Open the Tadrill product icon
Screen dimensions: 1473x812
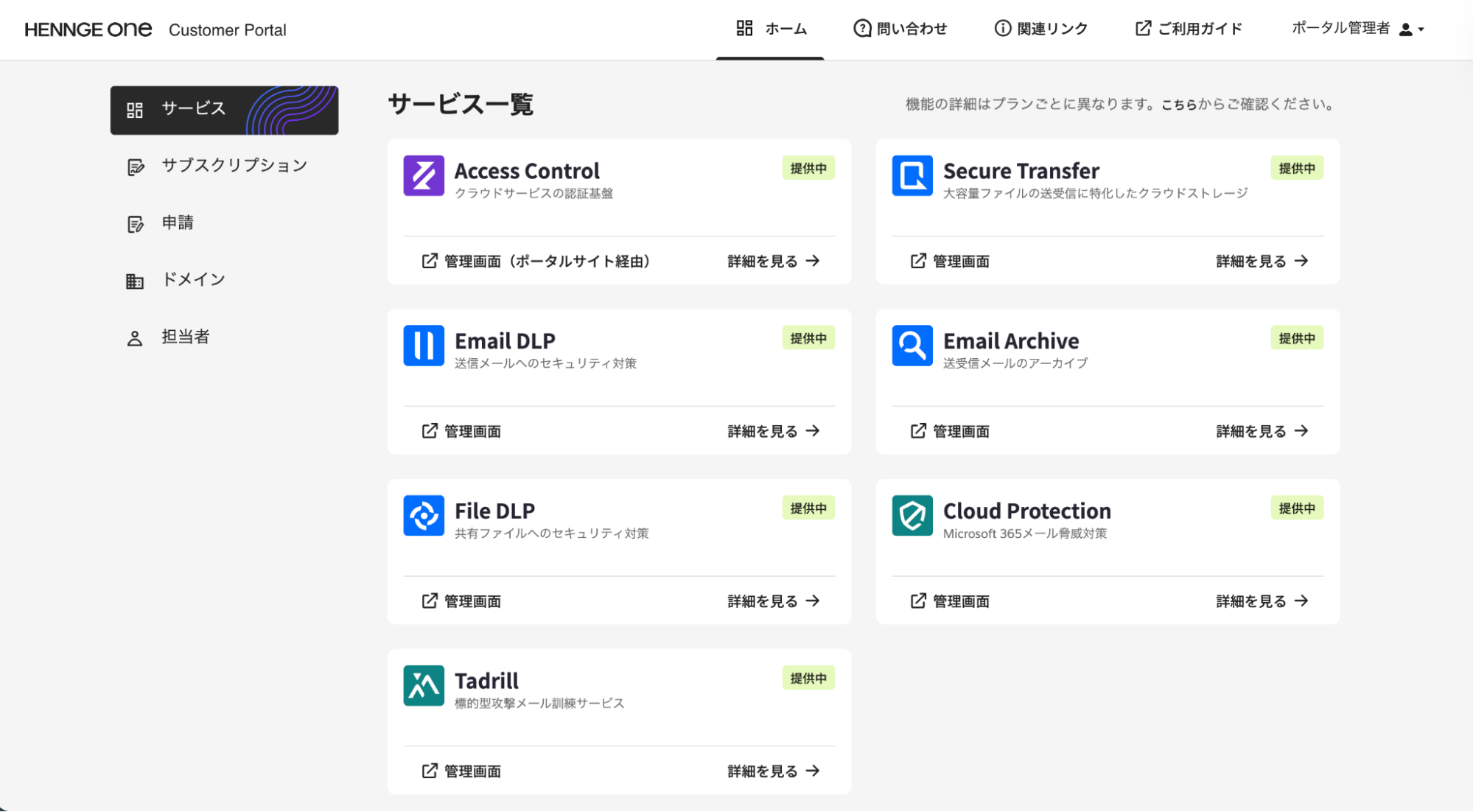point(424,685)
